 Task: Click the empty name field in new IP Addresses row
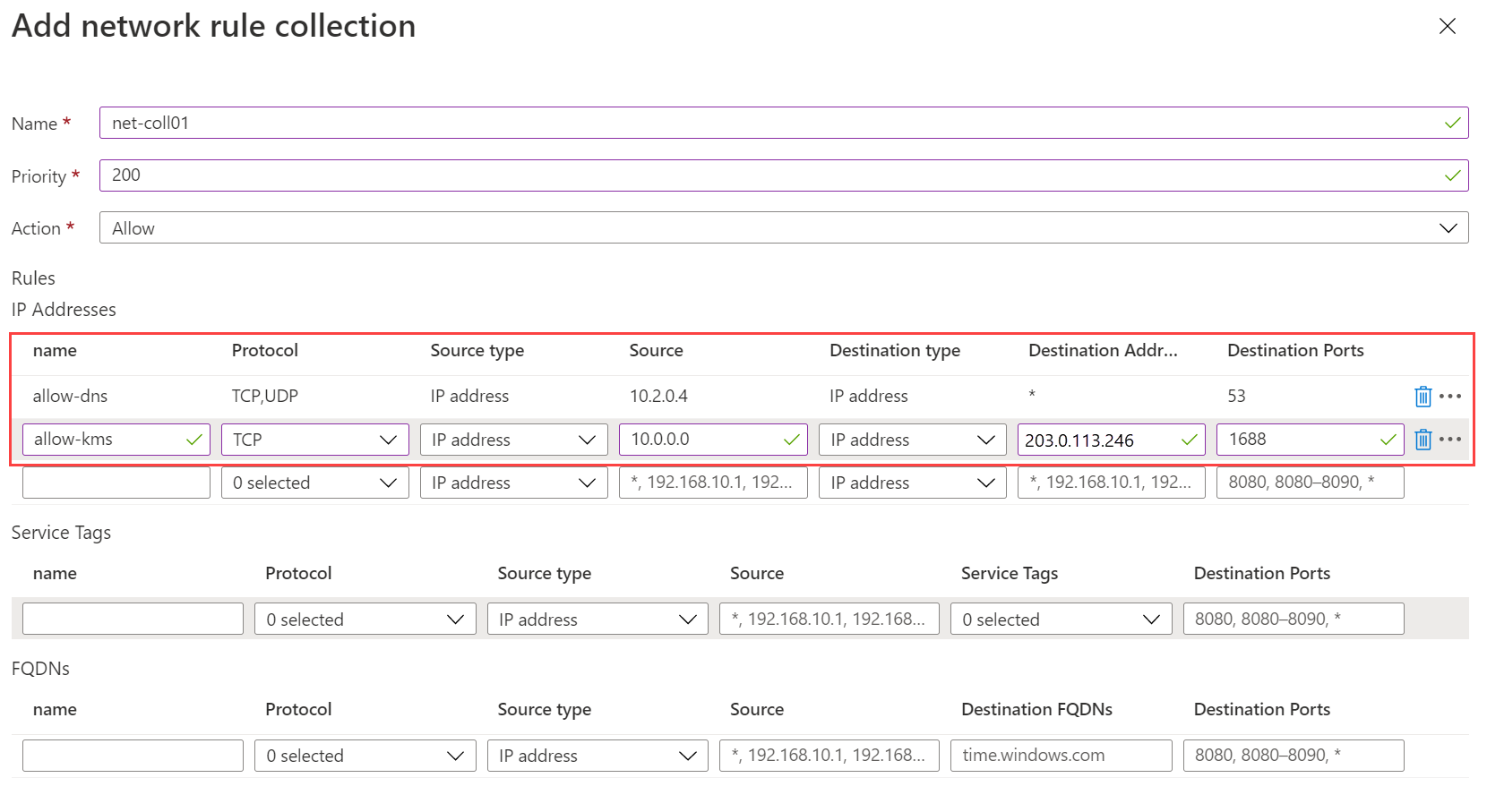(x=116, y=483)
